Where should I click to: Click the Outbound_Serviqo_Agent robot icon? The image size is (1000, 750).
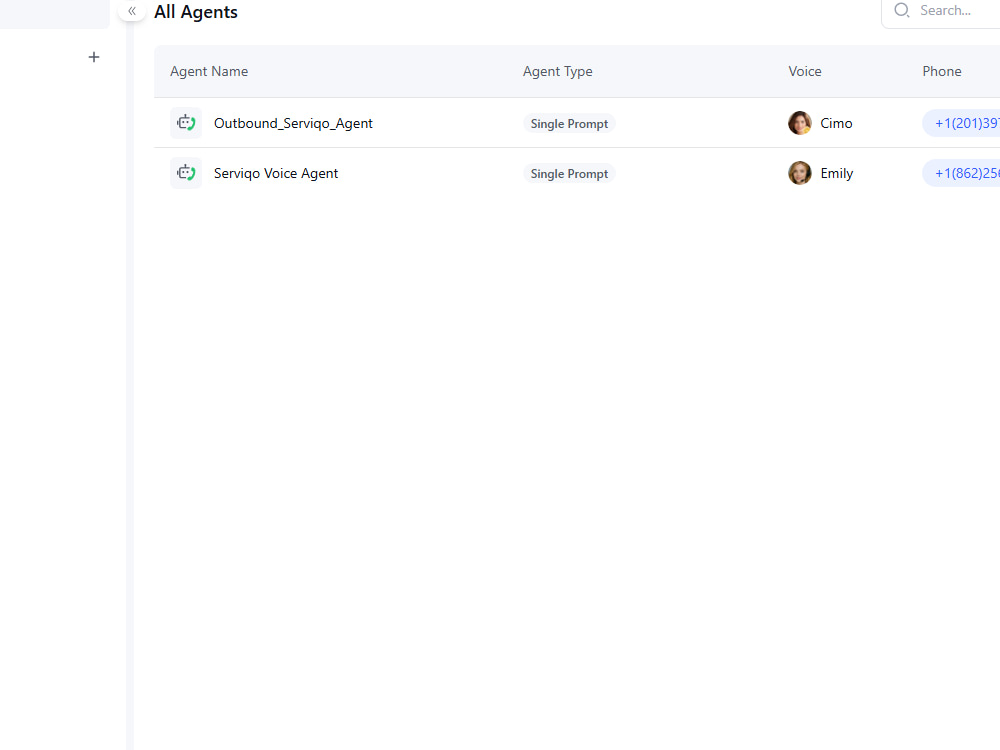(x=186, y=122)
